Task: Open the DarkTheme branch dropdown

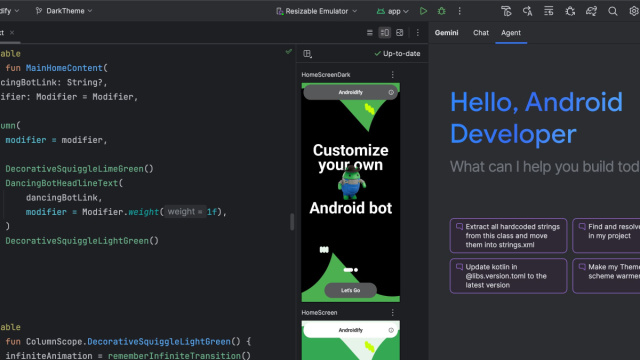Action: [64, 11]
